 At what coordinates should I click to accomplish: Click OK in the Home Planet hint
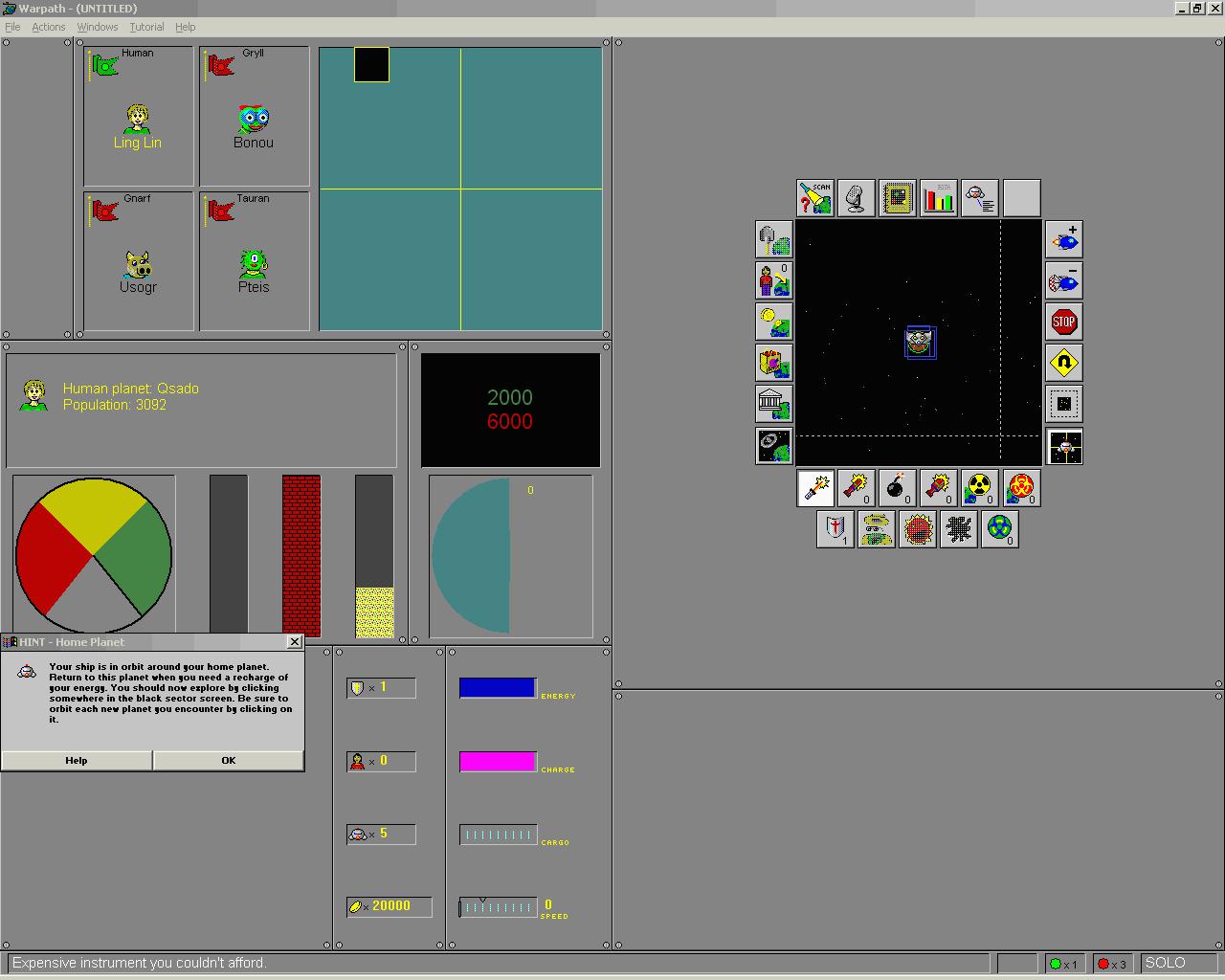tap(229, 760)
